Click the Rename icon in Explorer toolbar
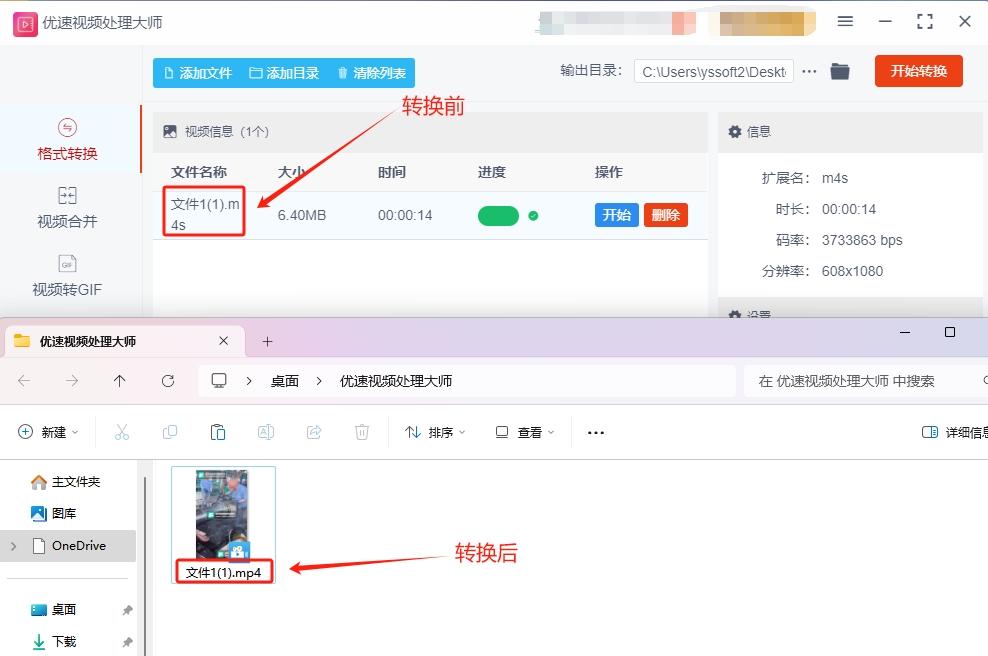This screenshot has width=988, height=656. (266, 431)
